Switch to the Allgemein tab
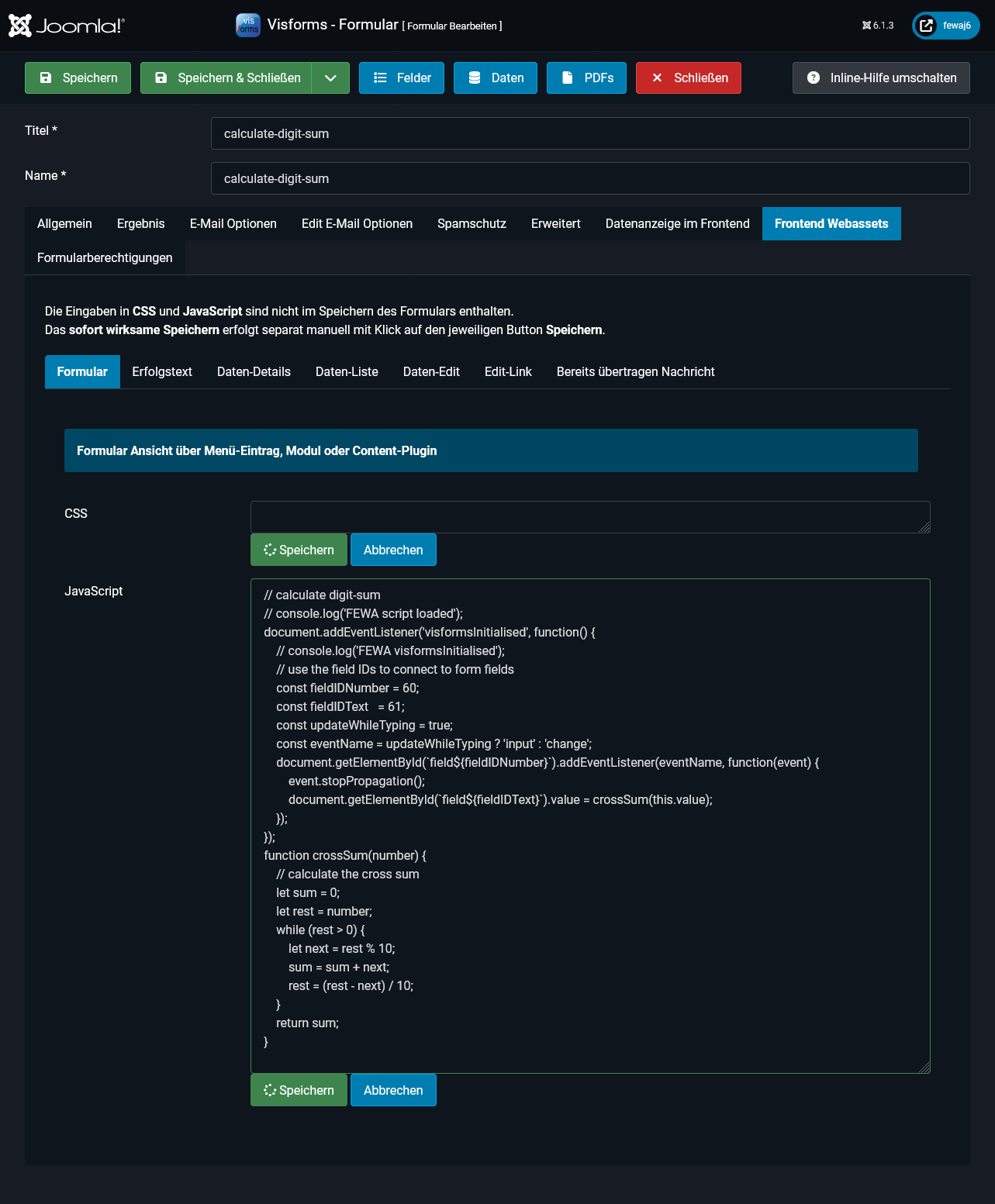This screenshot has width=995, height=1204. pos(64,223)
